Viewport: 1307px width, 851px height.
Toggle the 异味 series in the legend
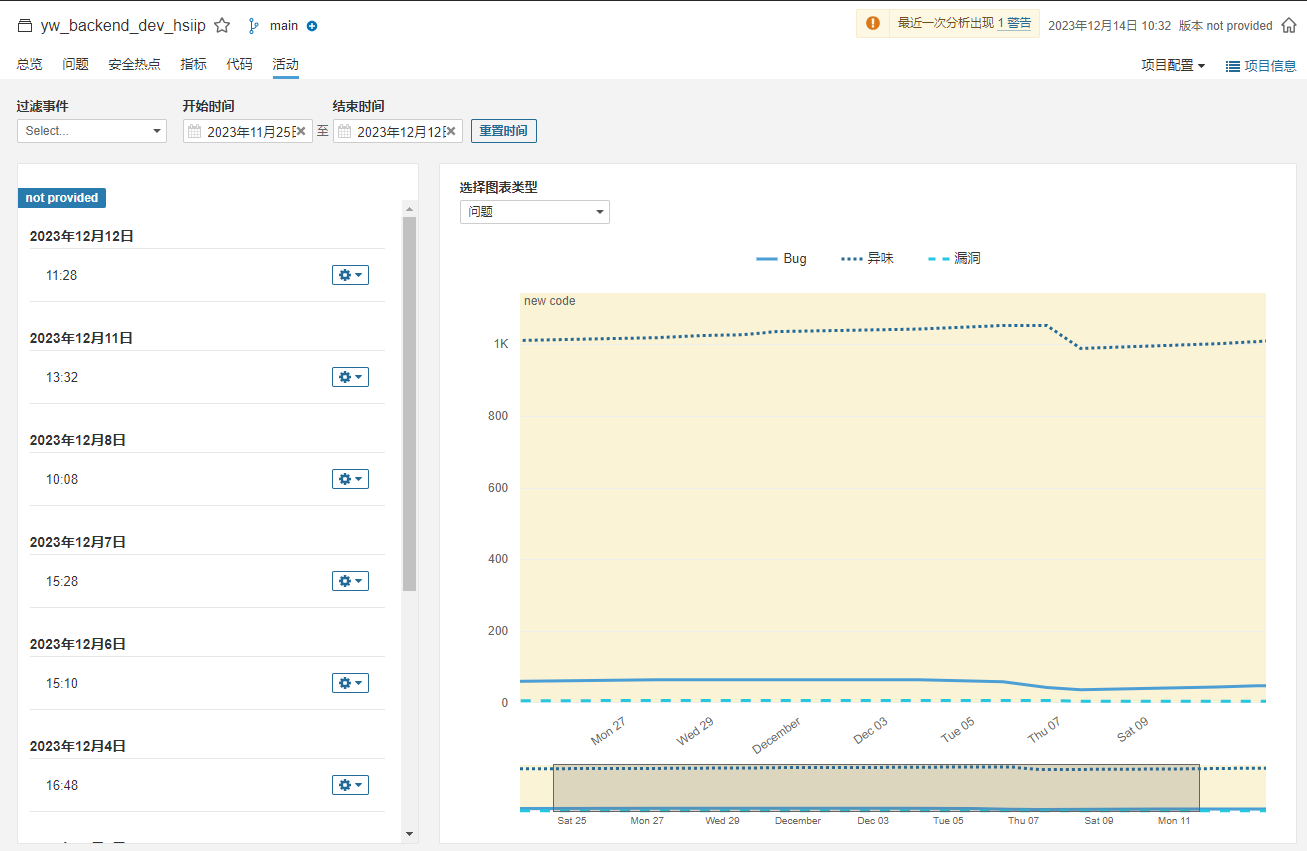(x=868, y=258)
